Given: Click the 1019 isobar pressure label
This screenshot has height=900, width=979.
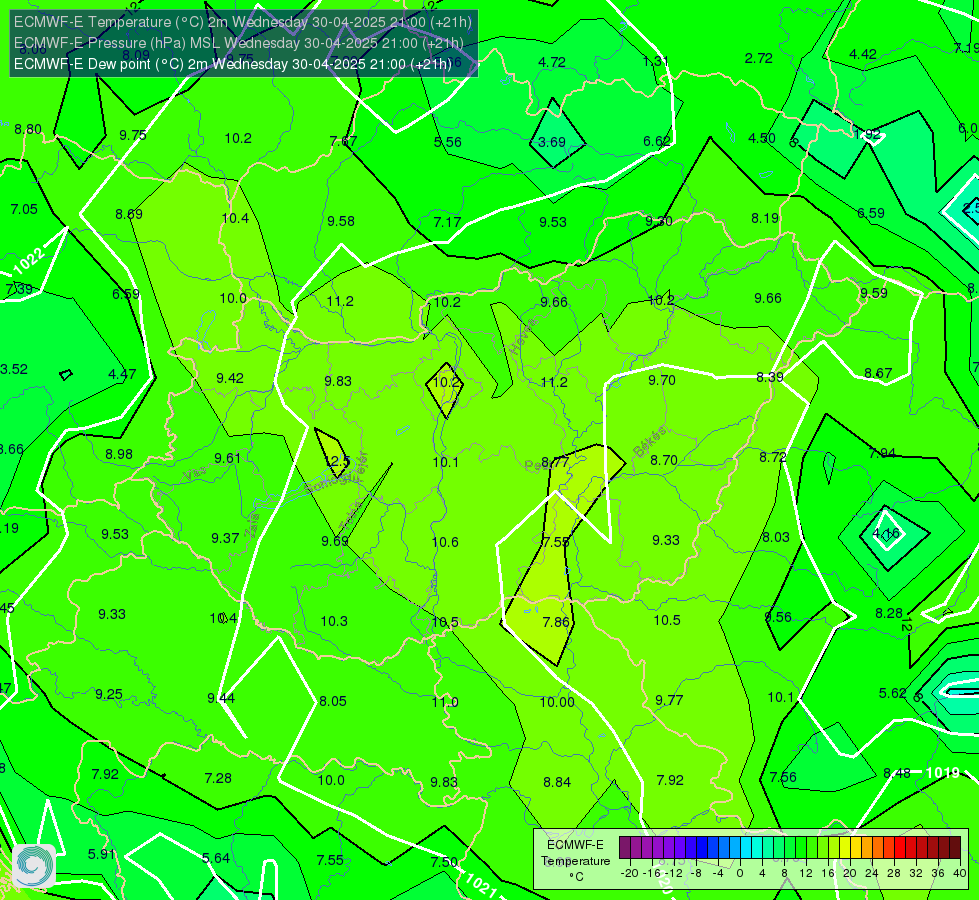Looking at the screenshot, I should pos(942,773).
